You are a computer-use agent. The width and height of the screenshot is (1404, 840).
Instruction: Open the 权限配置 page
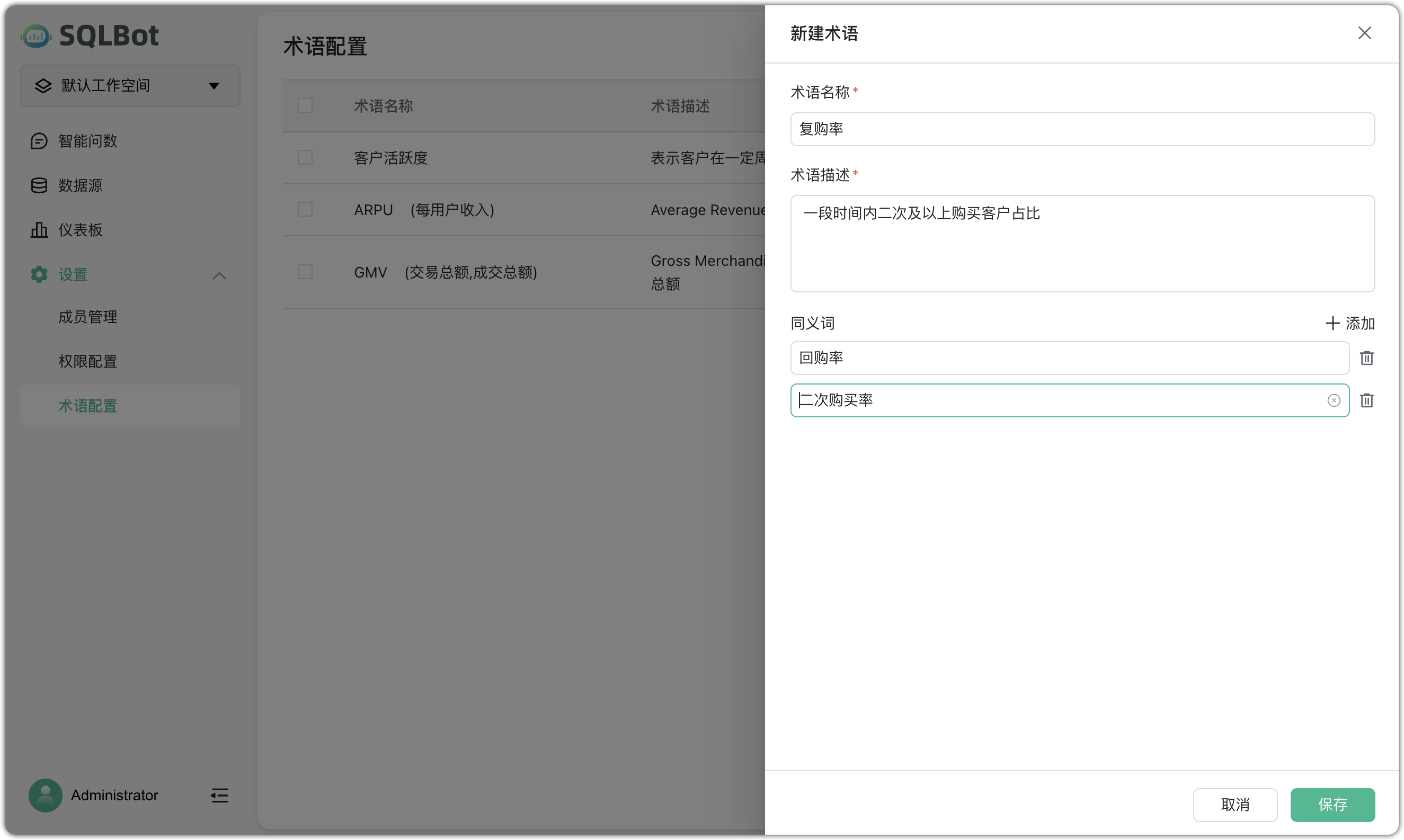click(88, 361)
